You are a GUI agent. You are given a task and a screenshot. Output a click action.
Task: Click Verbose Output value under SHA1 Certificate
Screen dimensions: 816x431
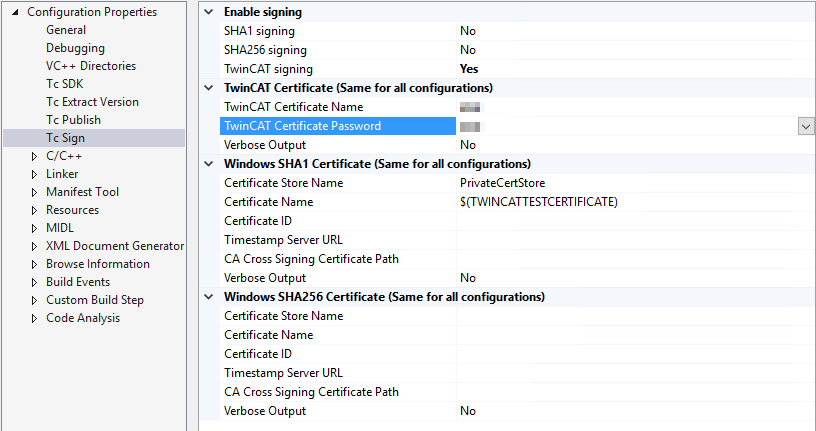pos(468,278)
